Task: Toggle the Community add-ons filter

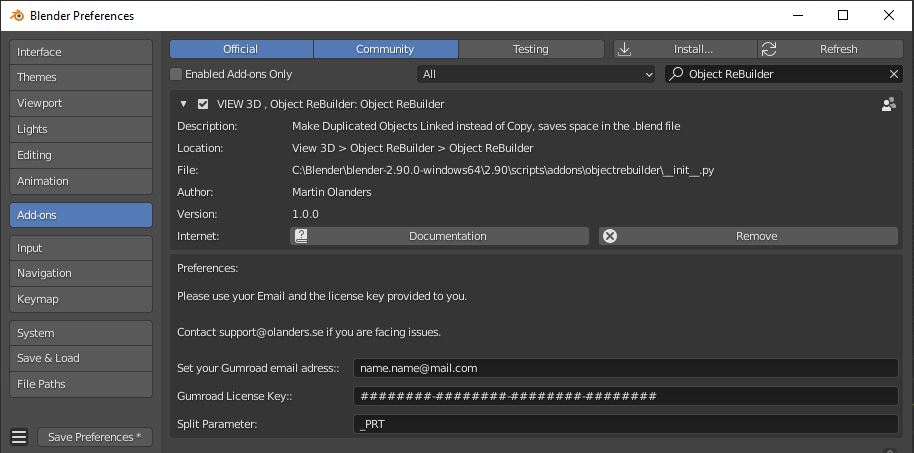Action: click(385, 49)
